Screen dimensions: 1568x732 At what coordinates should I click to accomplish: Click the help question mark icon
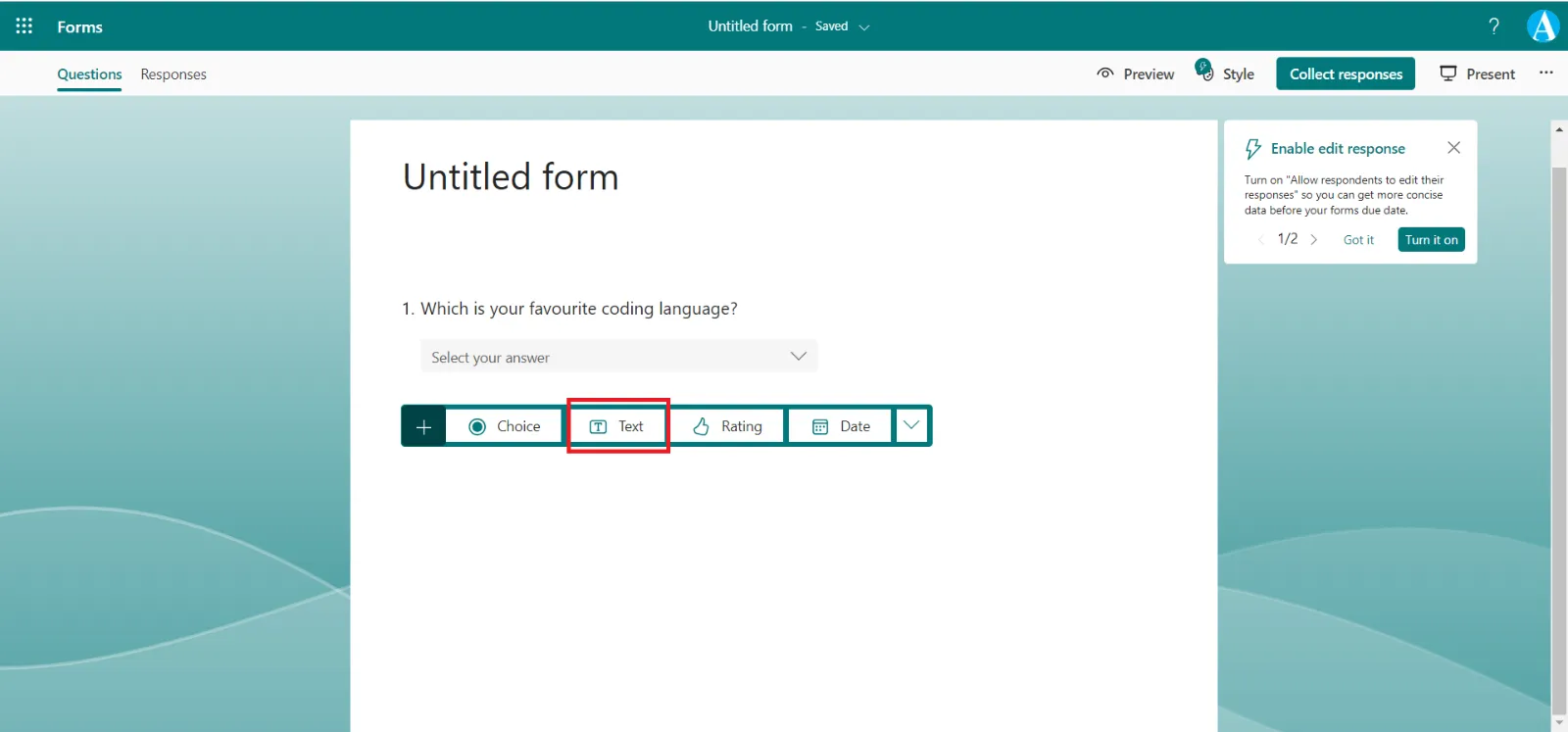[x=1494, y=26]
